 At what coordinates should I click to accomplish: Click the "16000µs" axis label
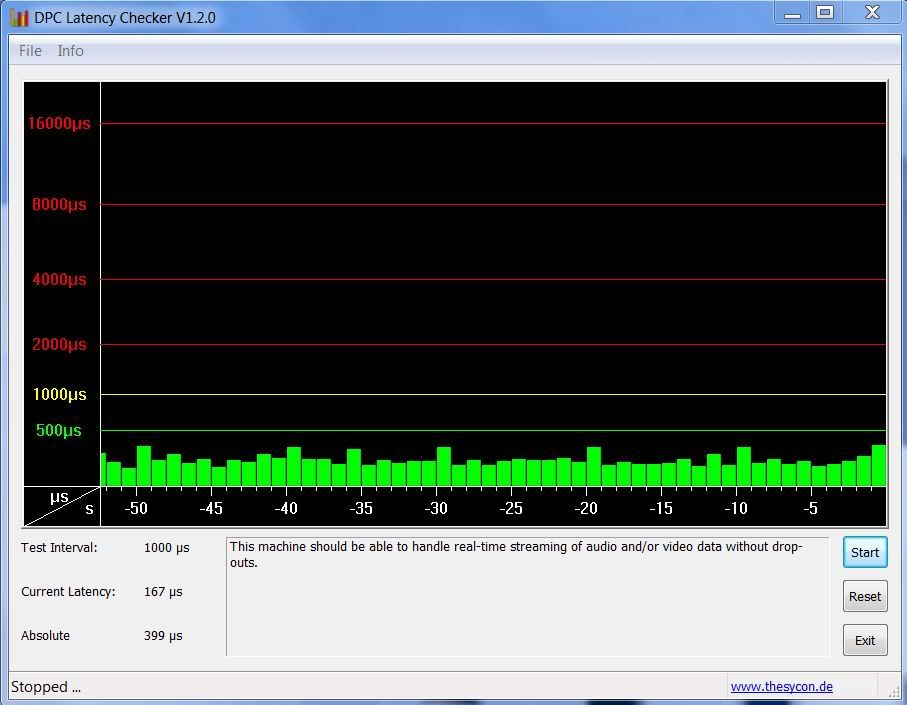[x=59, y=123]
